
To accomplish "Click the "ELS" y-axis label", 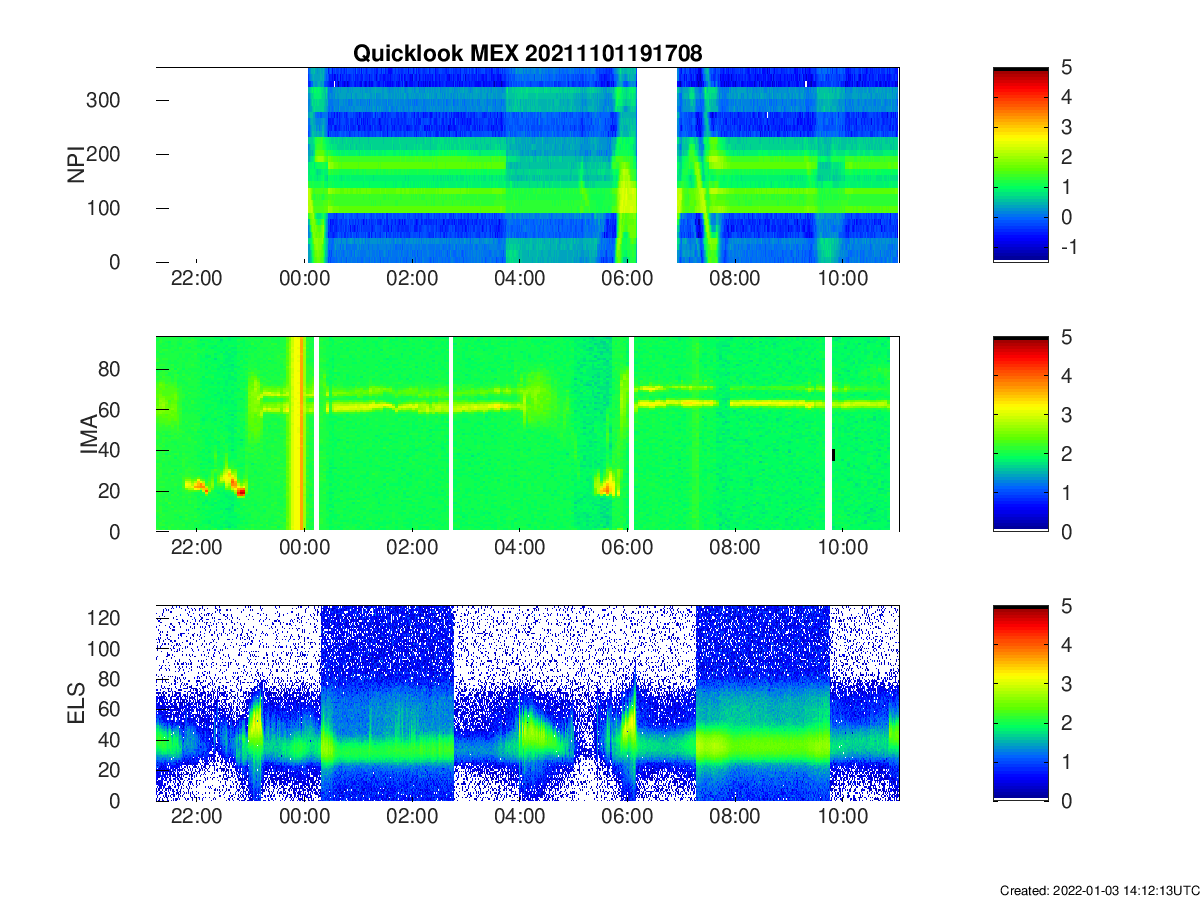I will pyautogui.click(x=75, y=703).
